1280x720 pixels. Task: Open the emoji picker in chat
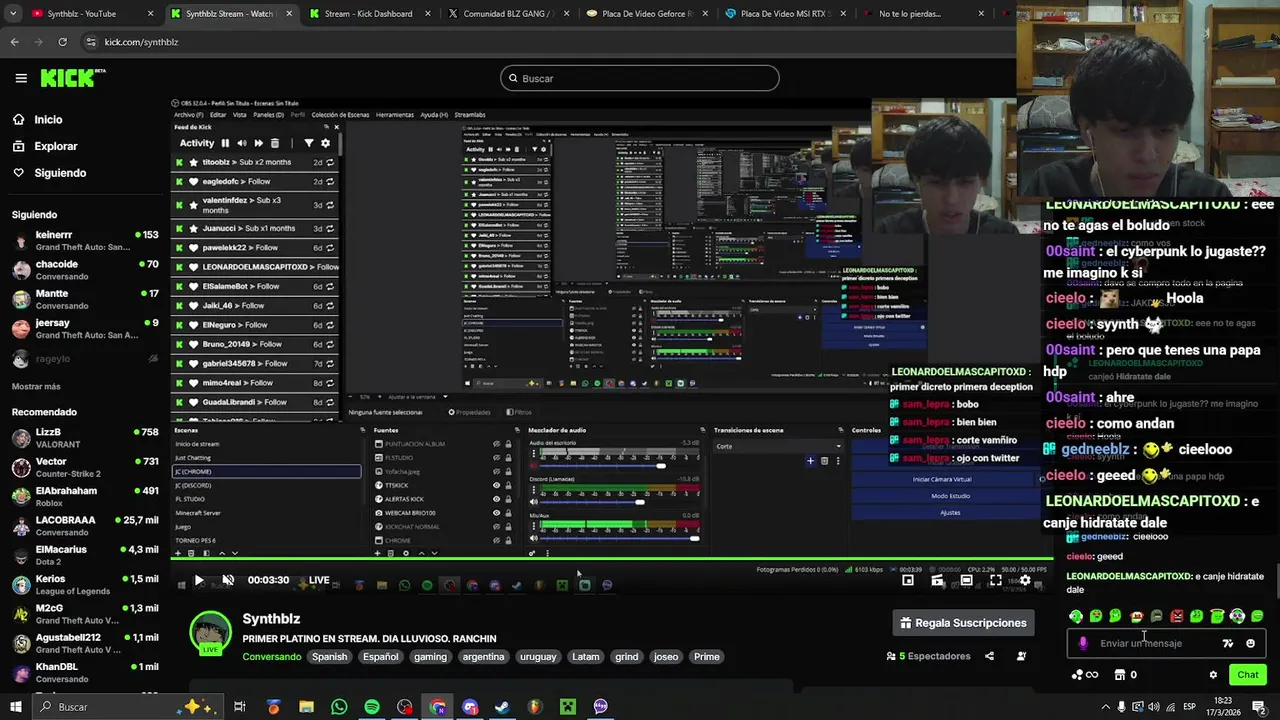click(x=1250, y=643)
